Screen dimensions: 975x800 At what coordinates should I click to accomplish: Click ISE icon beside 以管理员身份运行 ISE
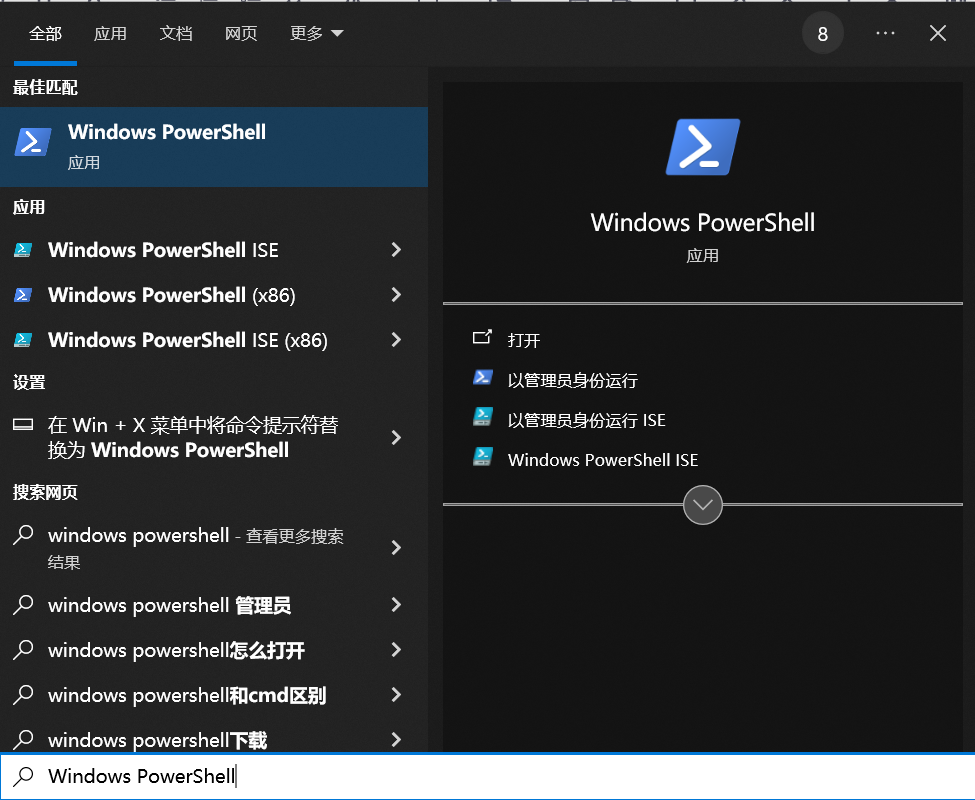(483, 416)
